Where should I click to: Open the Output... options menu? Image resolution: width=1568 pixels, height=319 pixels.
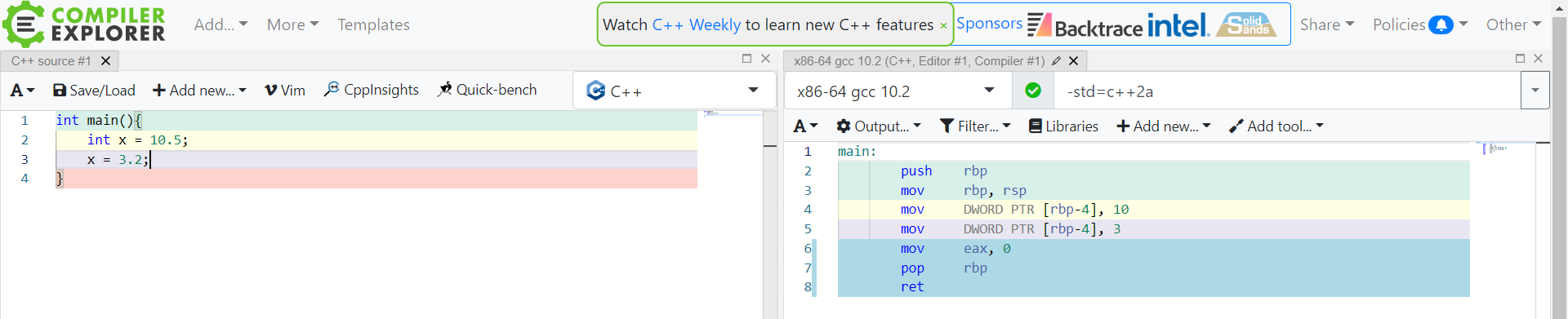[x=879, y=126]
